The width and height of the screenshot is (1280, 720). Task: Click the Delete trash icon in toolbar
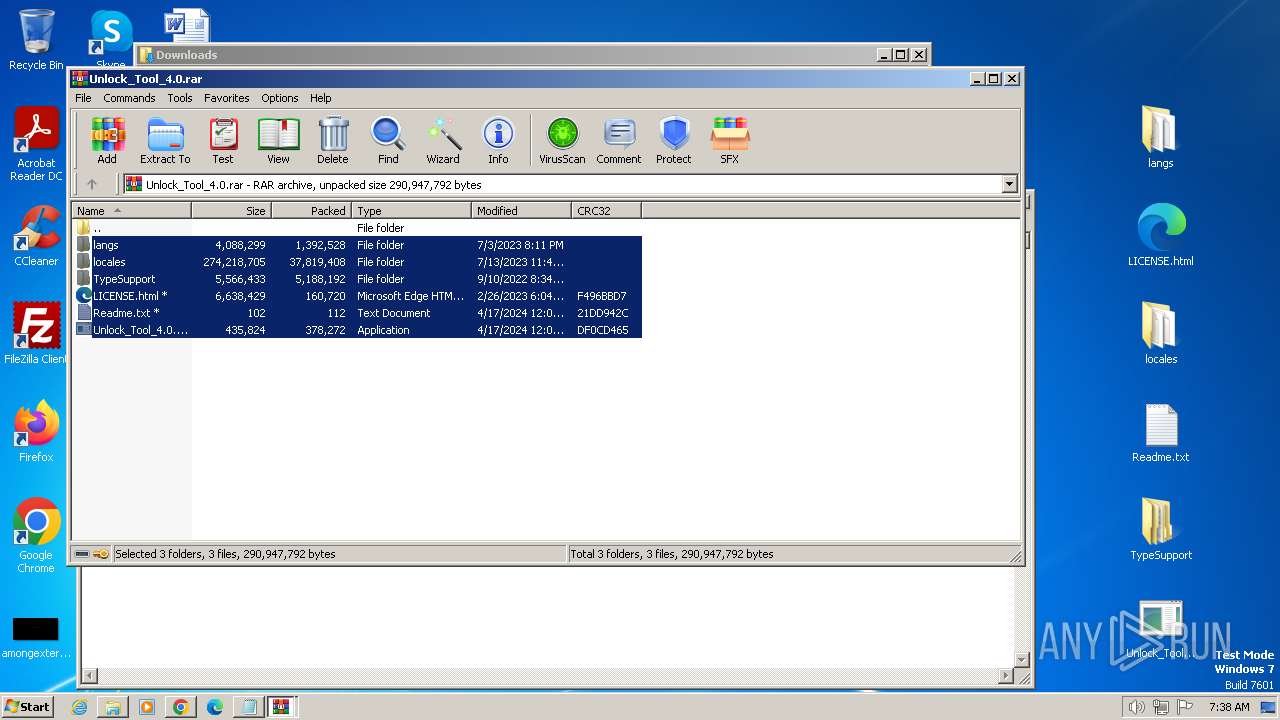(333, 140)
